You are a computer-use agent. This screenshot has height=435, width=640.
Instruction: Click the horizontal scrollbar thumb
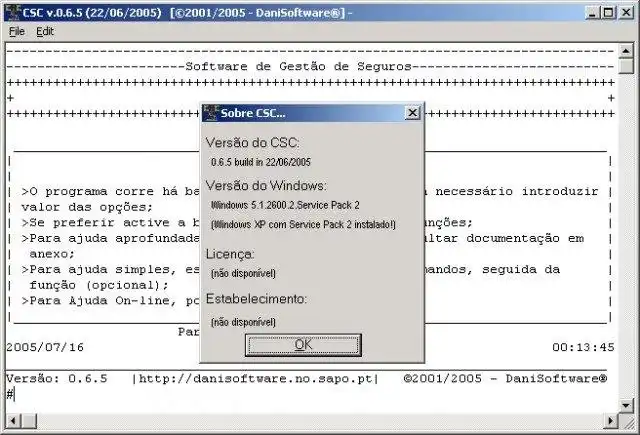coord(29,420)
